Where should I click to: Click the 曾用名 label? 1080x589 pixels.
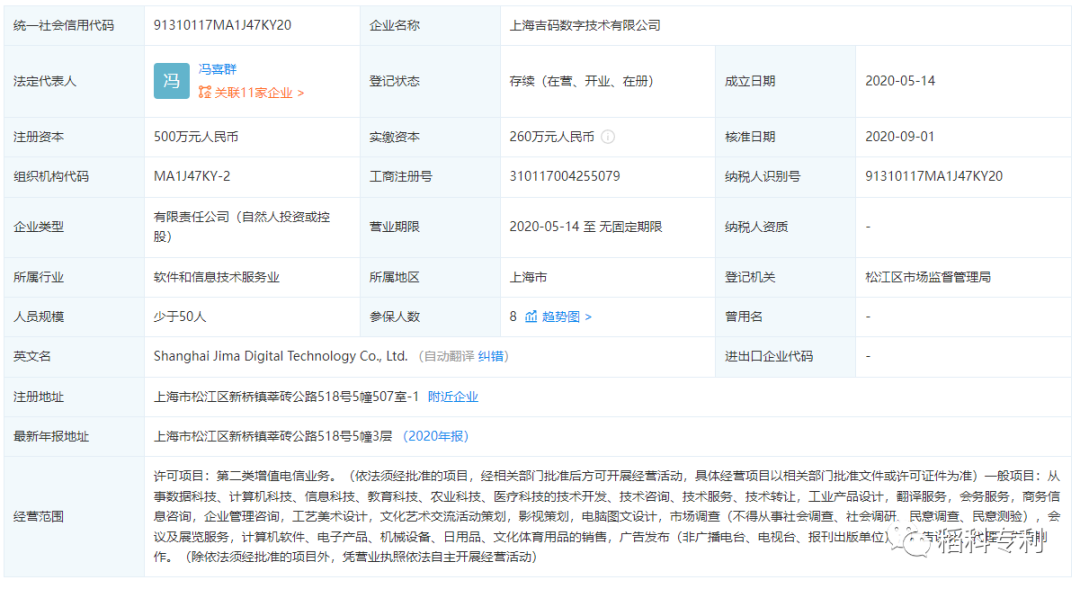coord(743,317)
